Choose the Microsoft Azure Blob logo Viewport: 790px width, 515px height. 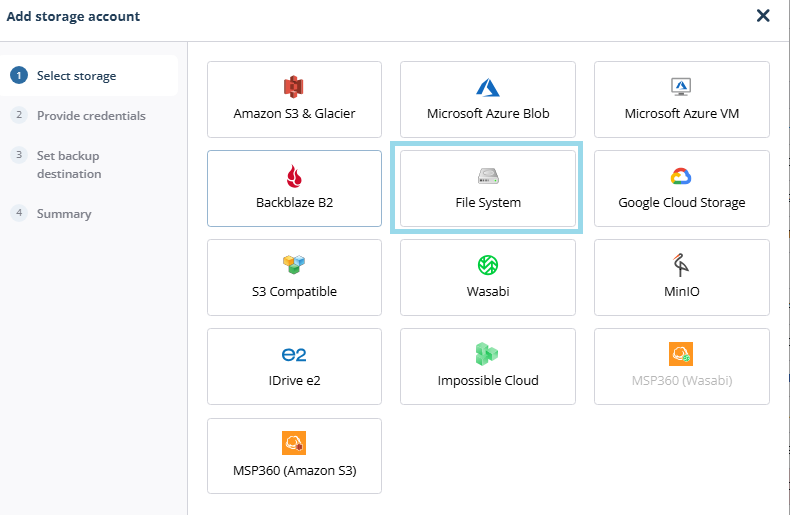pyautogui.click(x=488, y=88)
